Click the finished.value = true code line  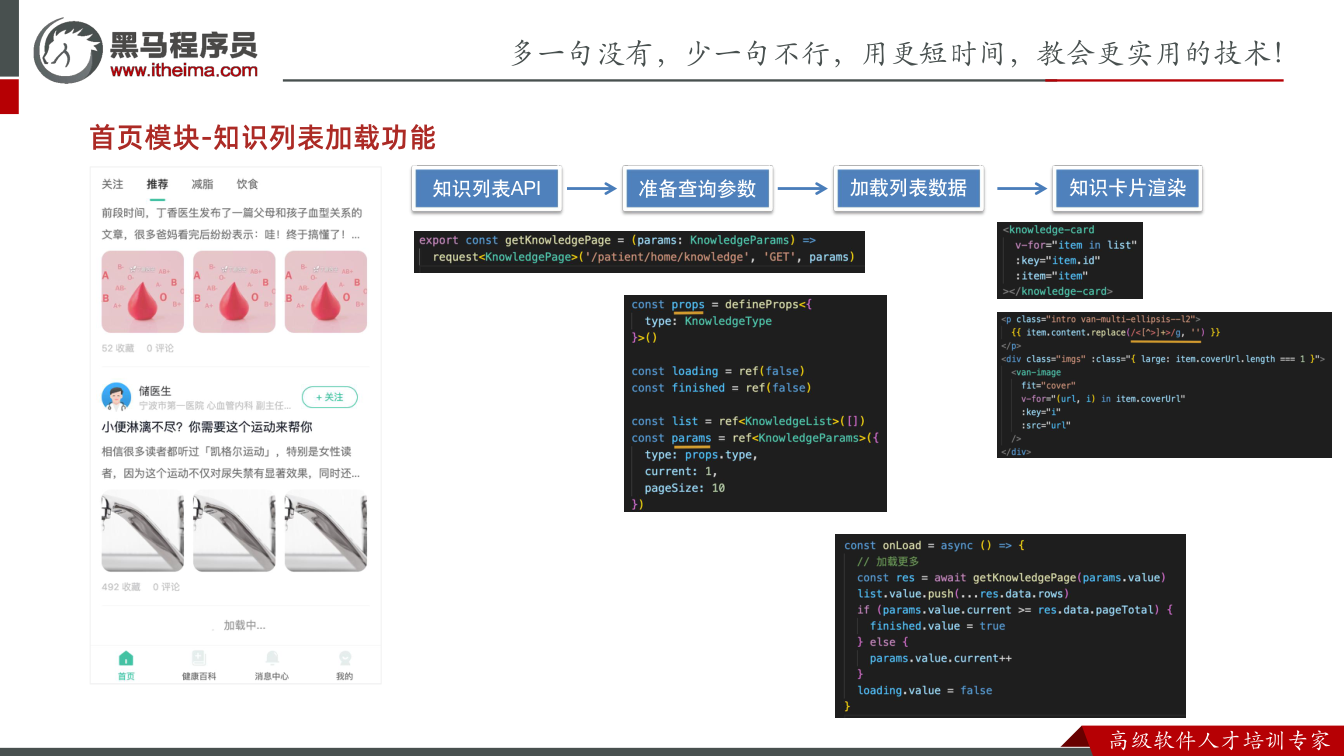coord(937,626)
